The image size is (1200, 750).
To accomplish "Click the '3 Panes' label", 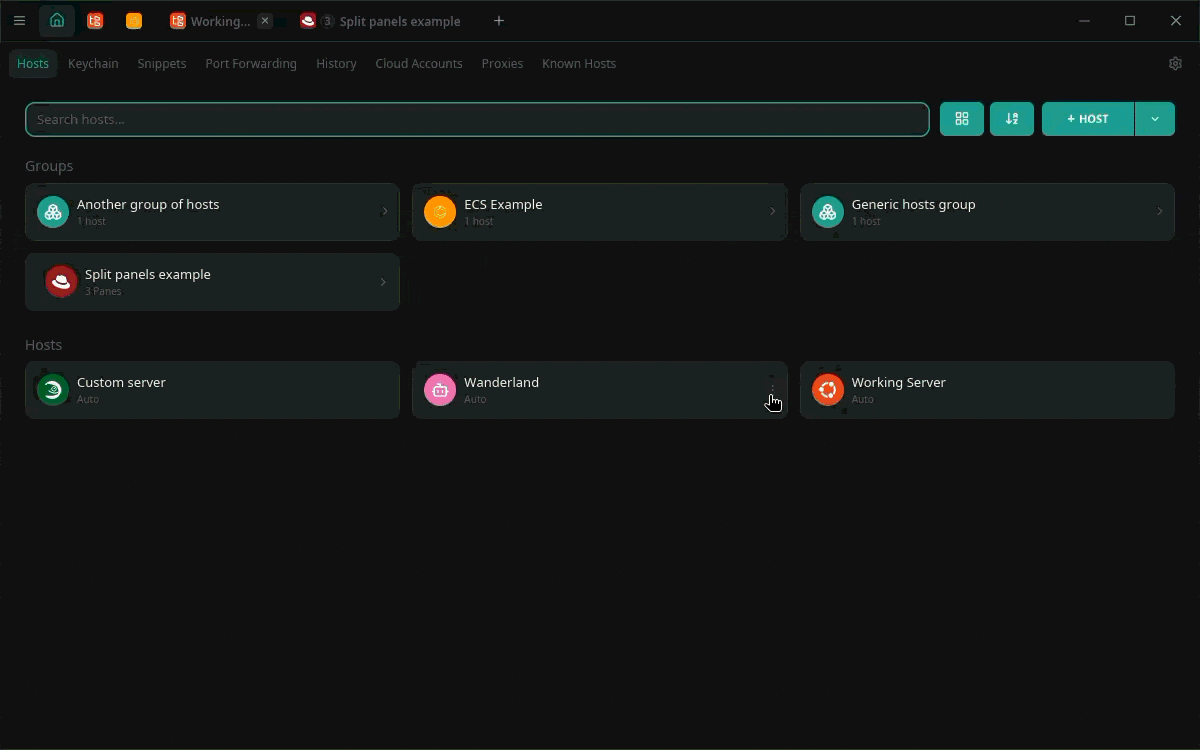I will click(x=103, y=291).
